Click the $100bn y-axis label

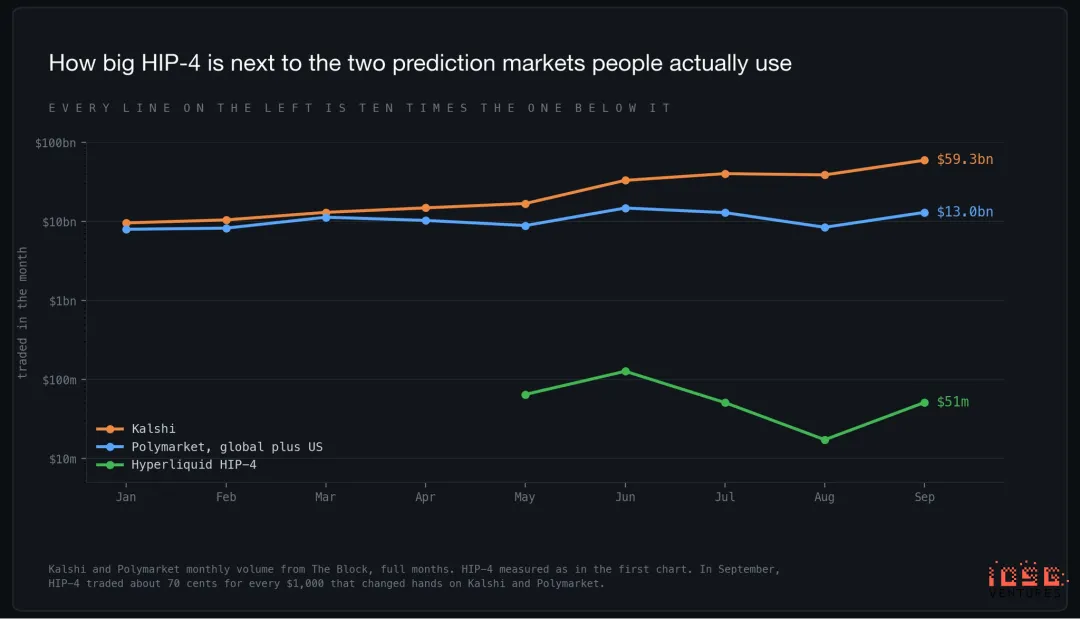click(x=56, y=143)
